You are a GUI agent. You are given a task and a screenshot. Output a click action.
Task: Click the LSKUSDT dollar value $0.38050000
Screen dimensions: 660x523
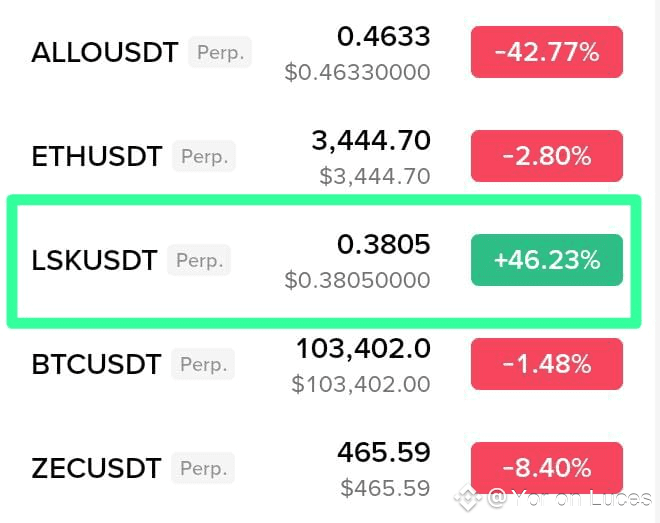[x=357, y=280]
